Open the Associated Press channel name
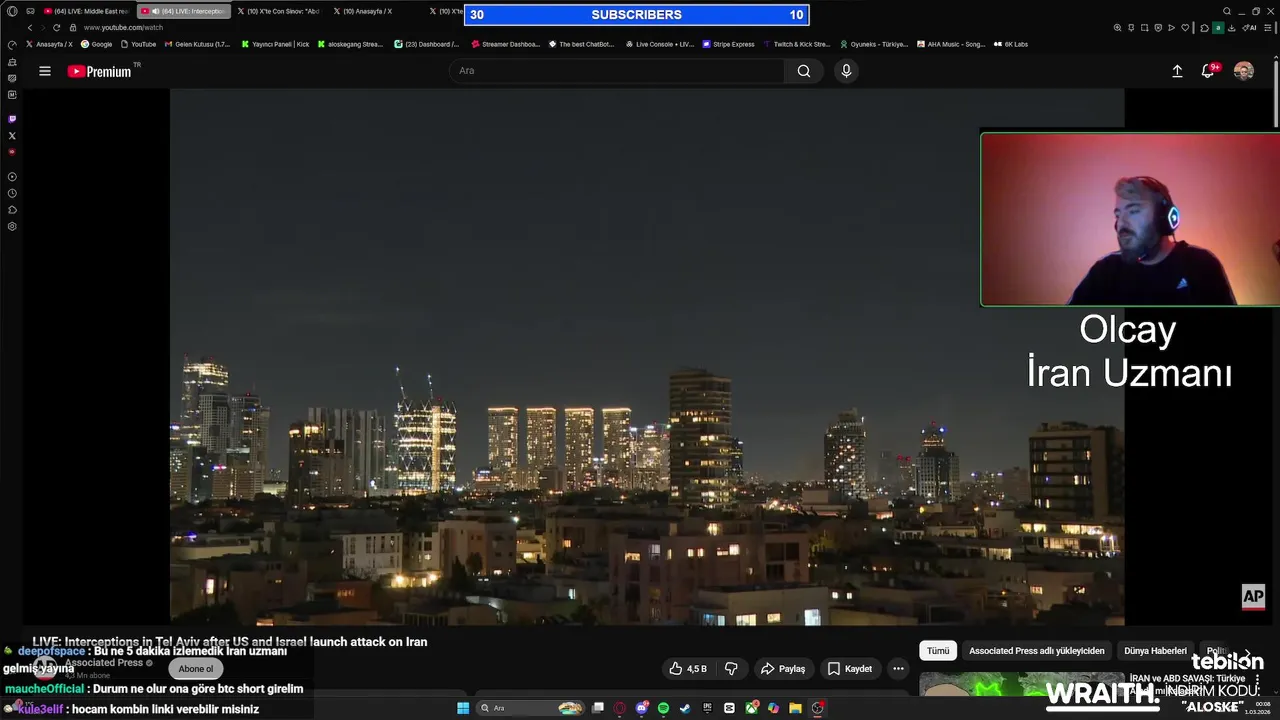Viewport: 1280px width, 720px height. click(x=104, y=662)
